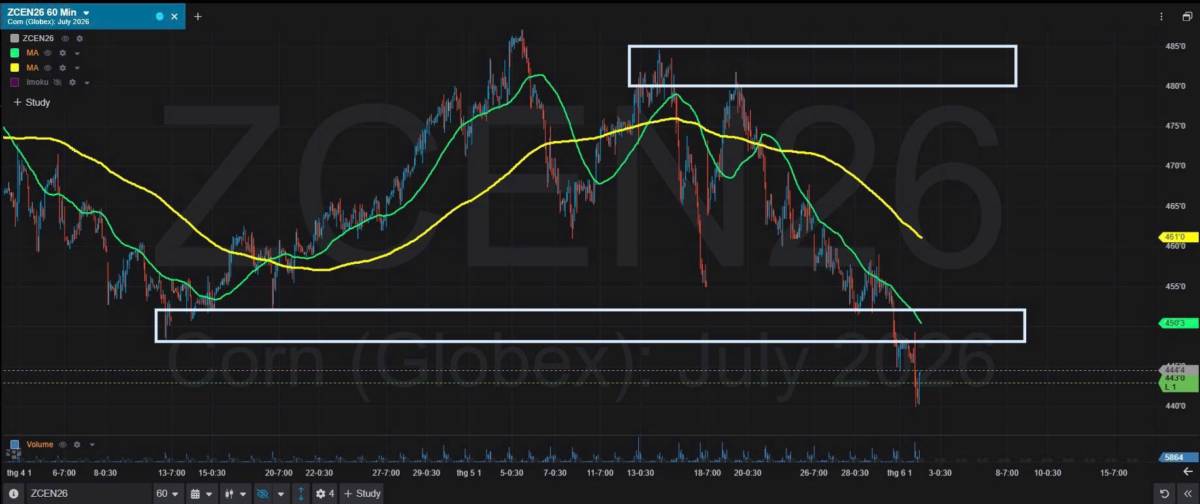Close the ZCEN26 60 Min chart tab
The image size is (1200, 504).
pos(174,17)
